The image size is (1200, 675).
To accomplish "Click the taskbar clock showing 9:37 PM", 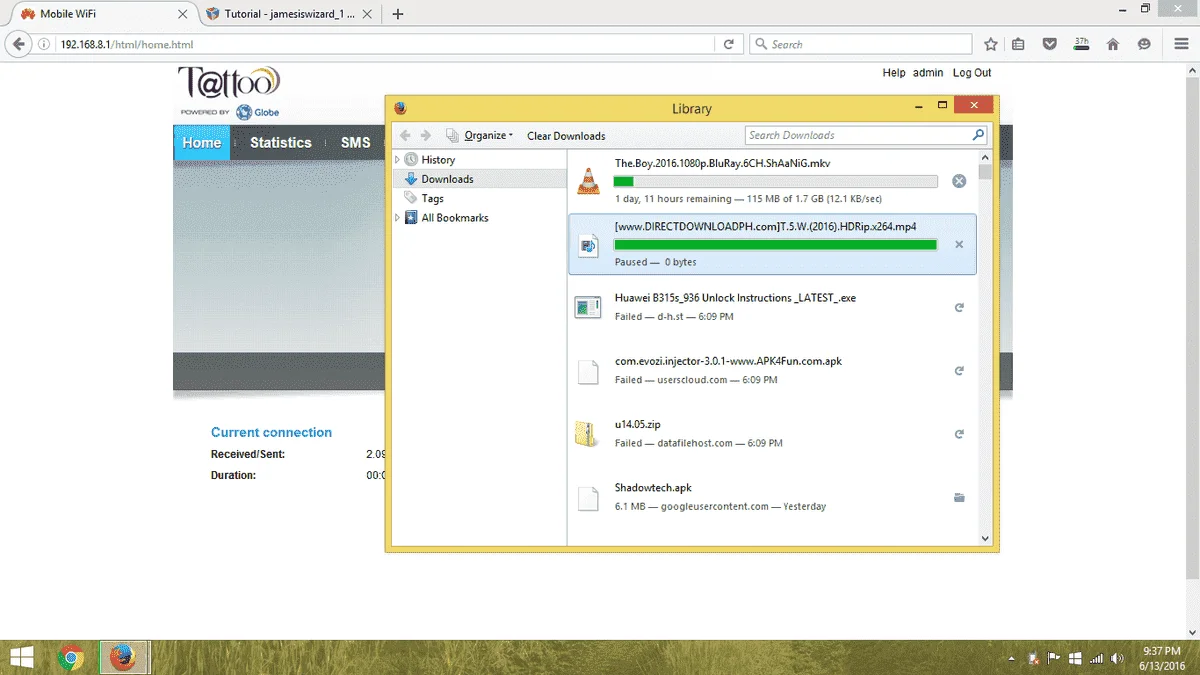I will click(1161, 657).
